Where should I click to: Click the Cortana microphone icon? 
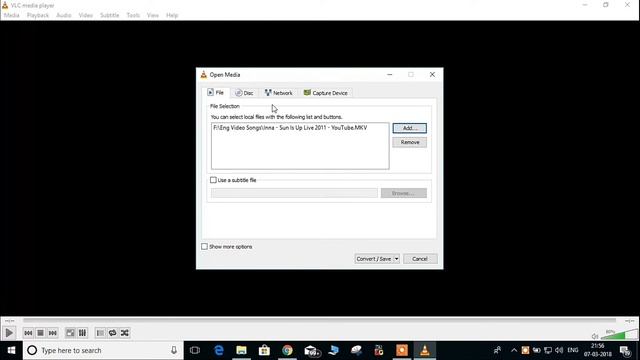point(173,350)
